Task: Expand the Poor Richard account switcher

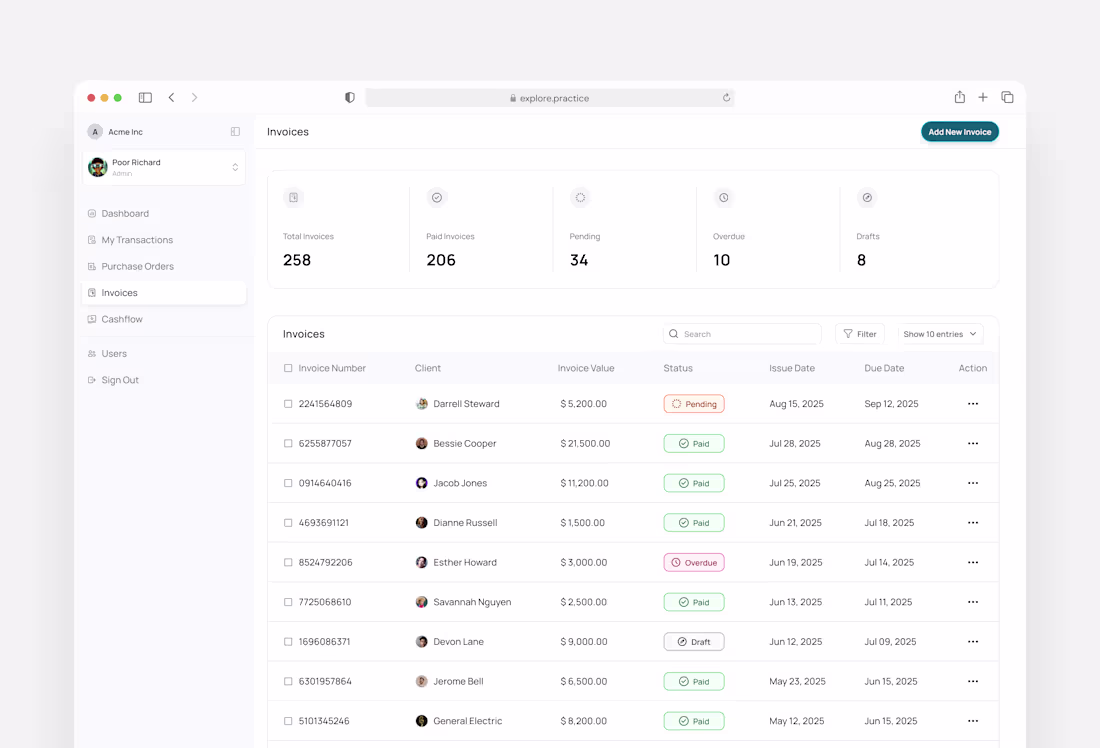Action: (x=235, y=167)
